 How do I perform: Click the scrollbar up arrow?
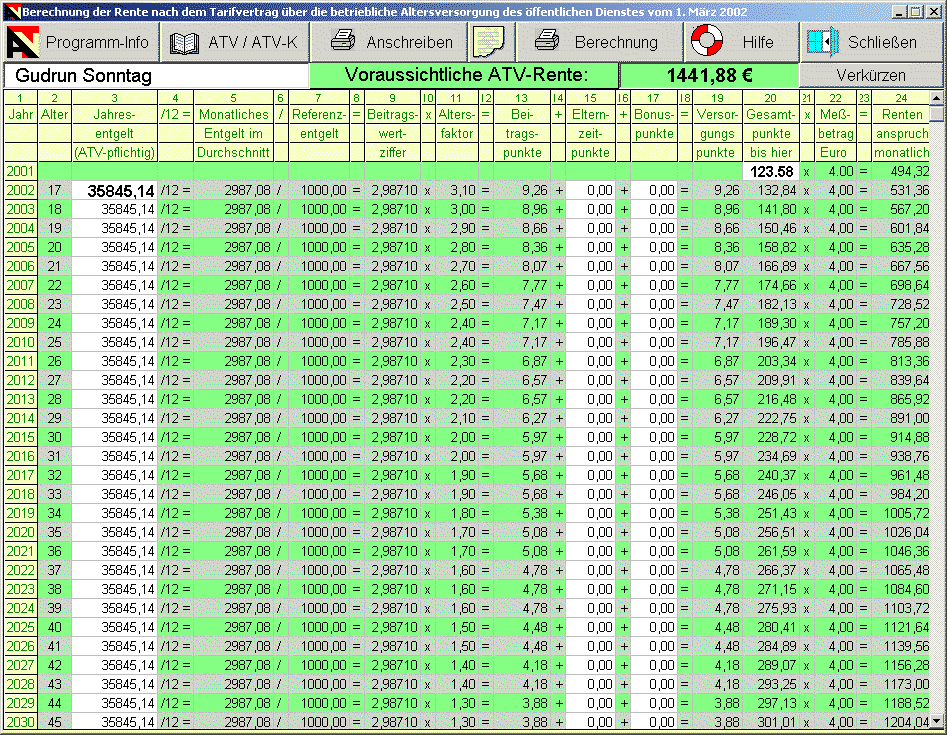point(937,98)
